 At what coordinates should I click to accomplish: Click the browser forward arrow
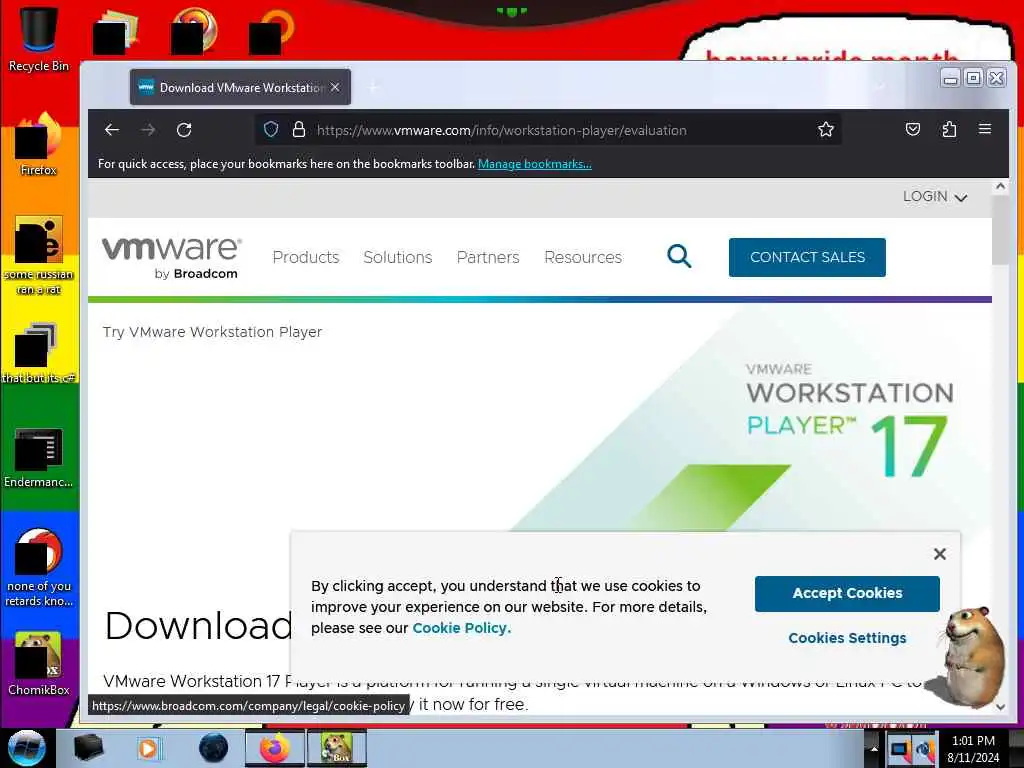click(148, 130)
